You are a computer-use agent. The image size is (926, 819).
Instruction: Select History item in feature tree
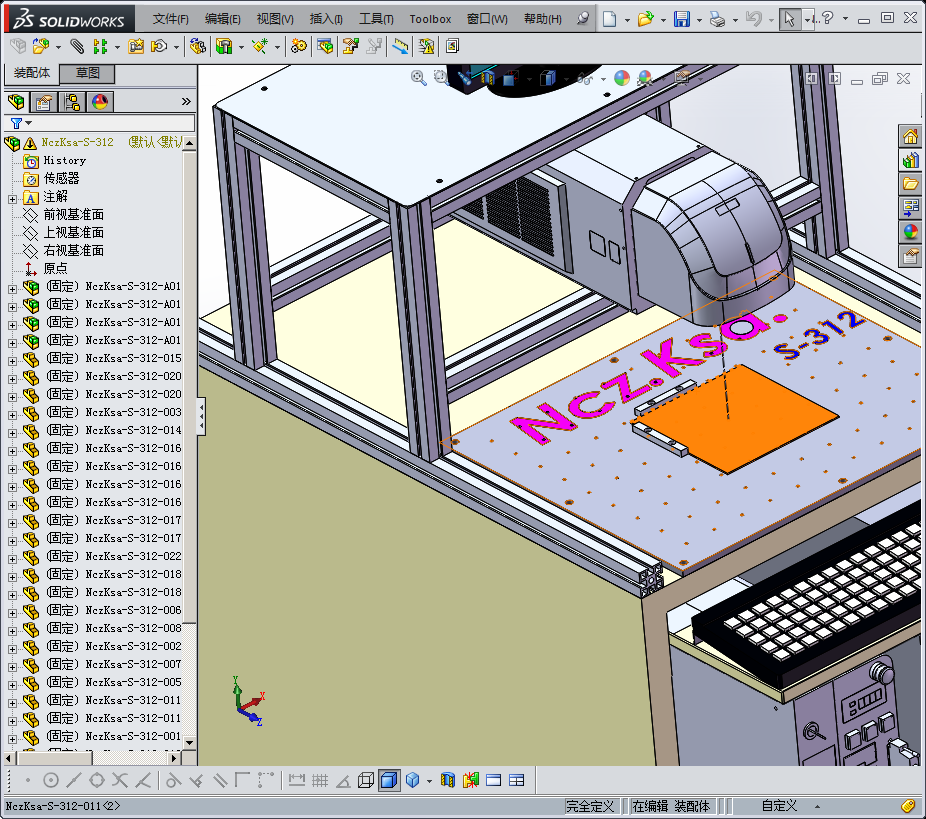coord(64,161)
